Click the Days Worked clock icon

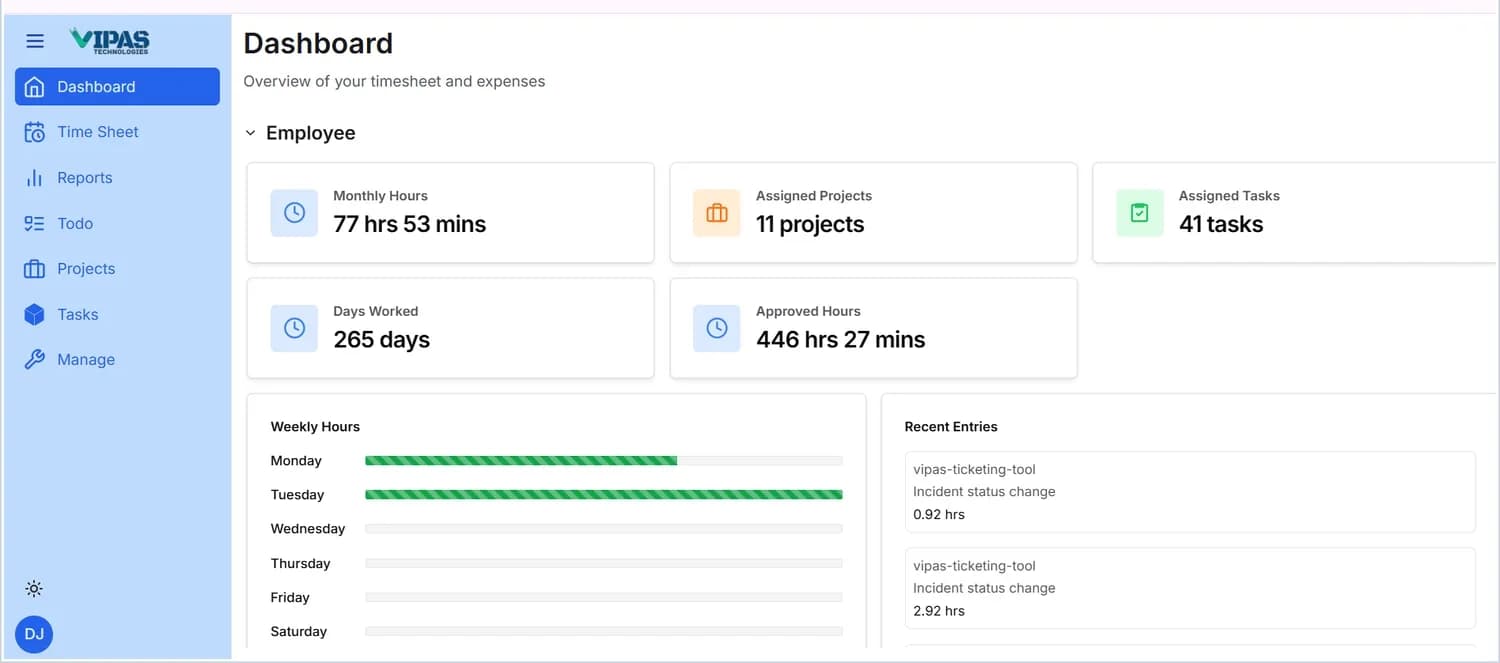pos(294,328)
